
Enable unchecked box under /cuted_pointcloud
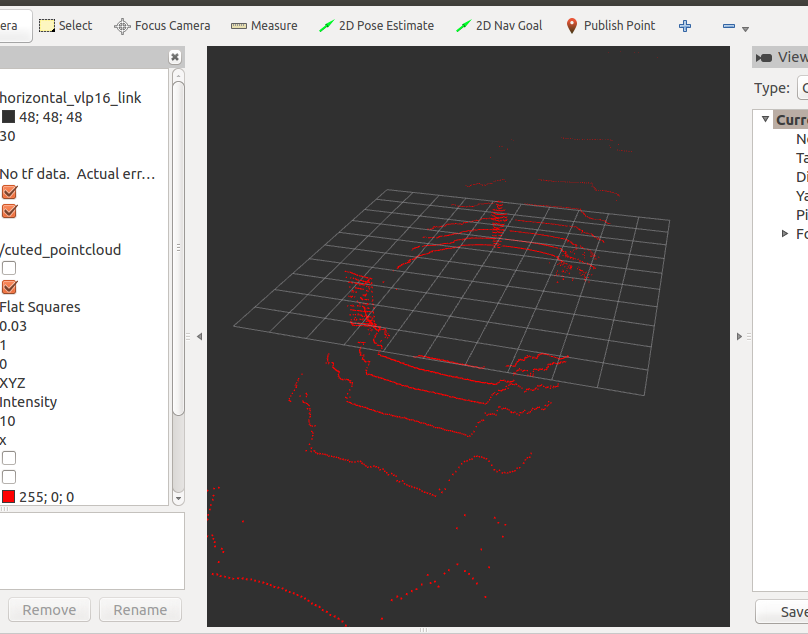tap(9, 268)
